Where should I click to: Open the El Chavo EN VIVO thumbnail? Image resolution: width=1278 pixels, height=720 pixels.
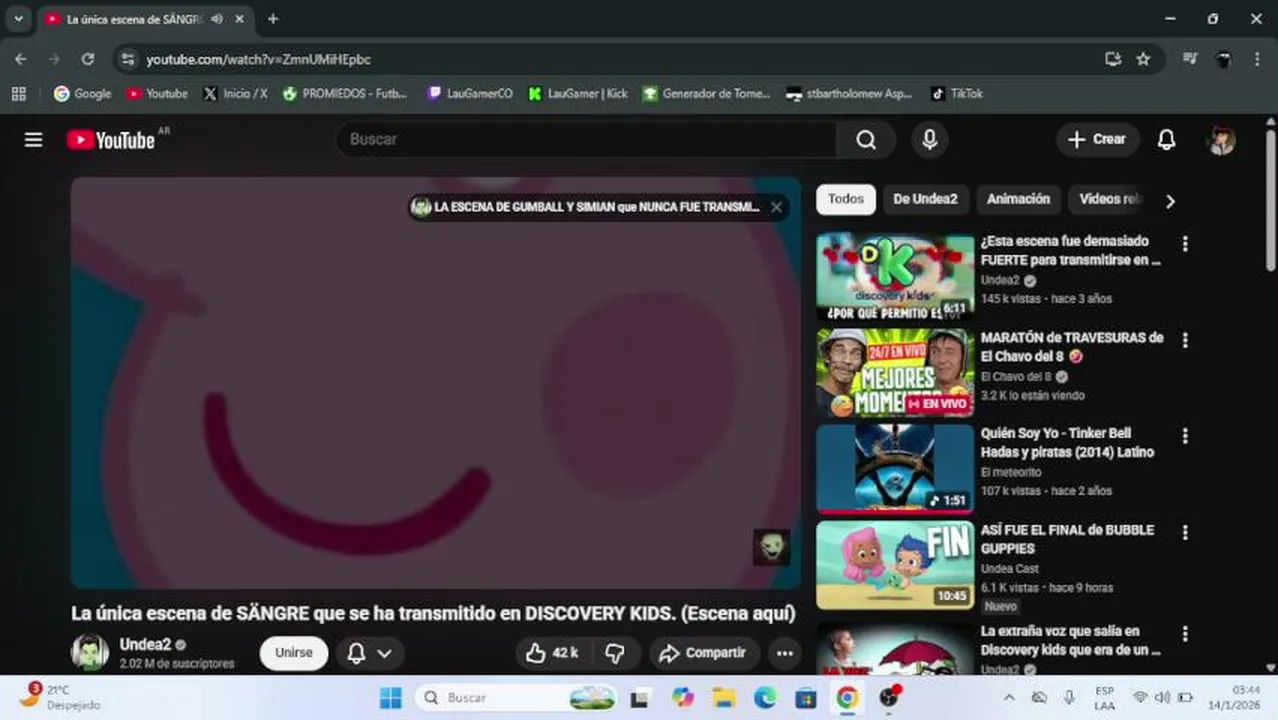click(x=895, y=373)
